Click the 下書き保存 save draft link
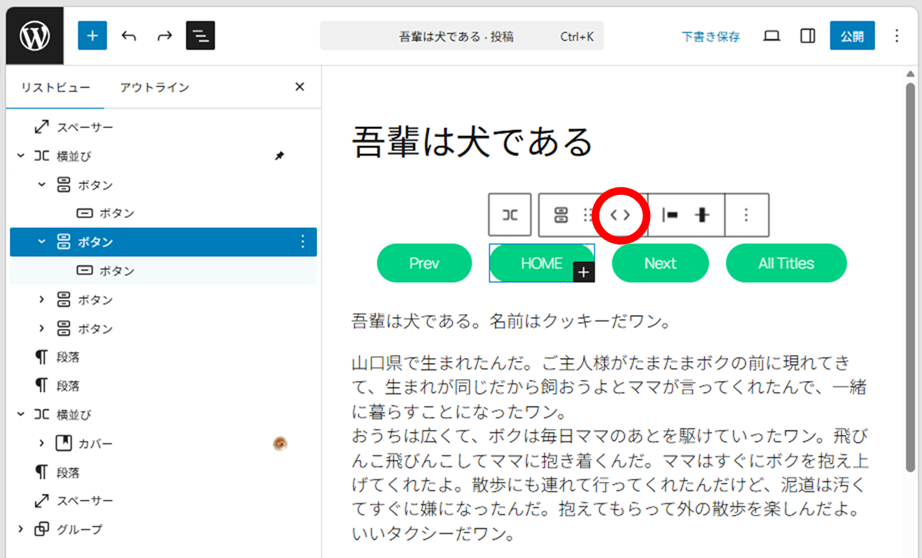The height and width of the screenshot is (558, 922). coord(711,36)
